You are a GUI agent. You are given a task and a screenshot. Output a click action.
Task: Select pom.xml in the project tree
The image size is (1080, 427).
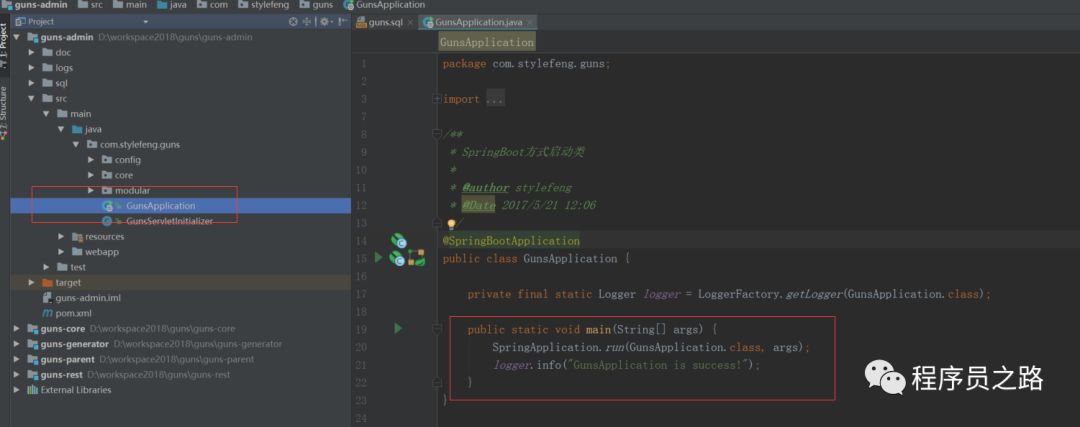[x=73, y=313]
